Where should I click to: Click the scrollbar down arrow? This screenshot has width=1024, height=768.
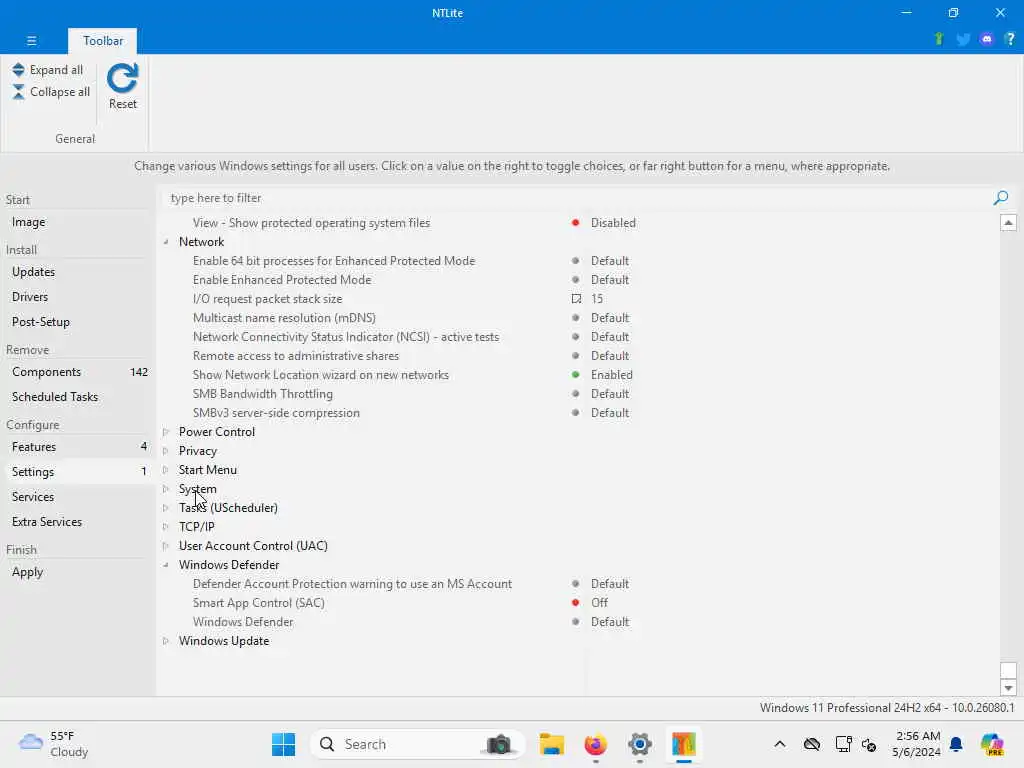(1008, 687)
